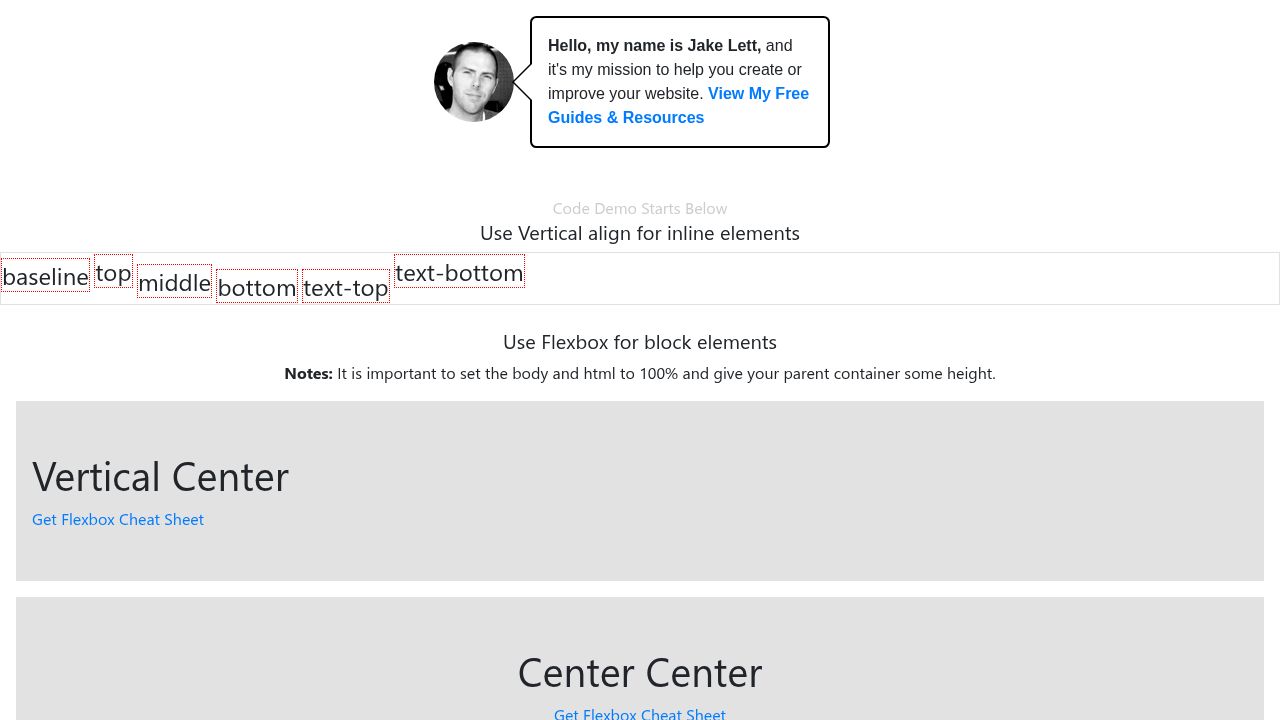Select the top text span
The width and height of the screenshot is (1280, 720).
click(113, 272)
